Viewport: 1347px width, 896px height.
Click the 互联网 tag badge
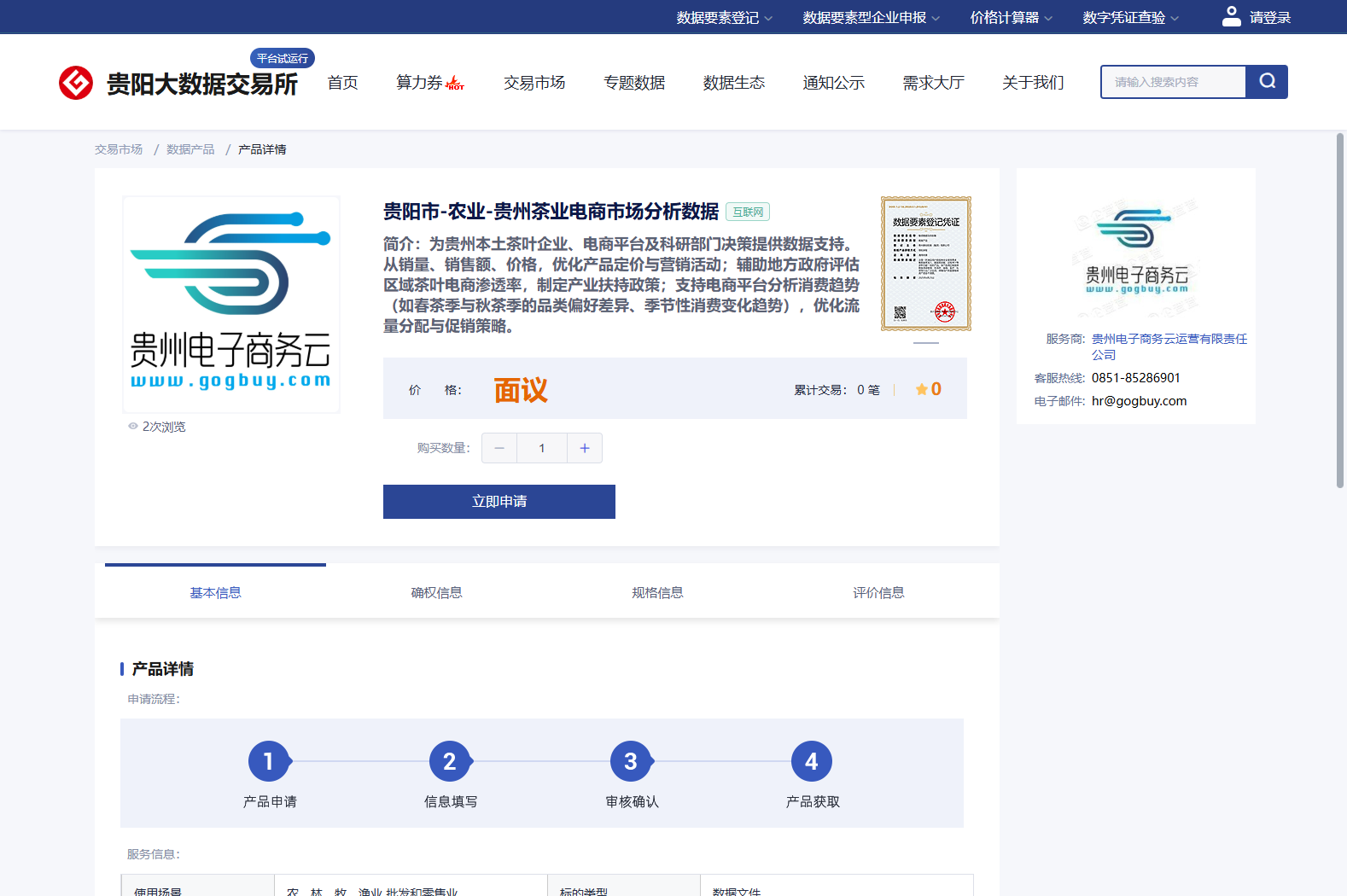[748, 212]
